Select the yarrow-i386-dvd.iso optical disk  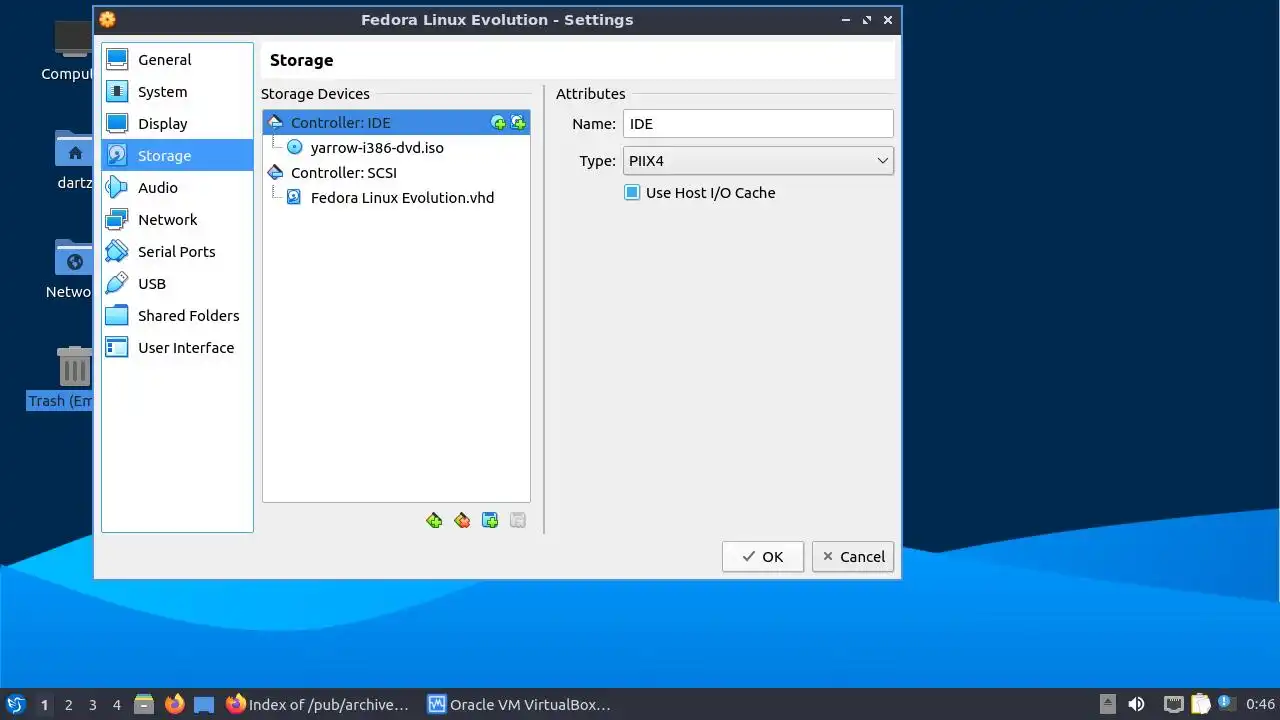pyautogui.click(x=377, y=148)
